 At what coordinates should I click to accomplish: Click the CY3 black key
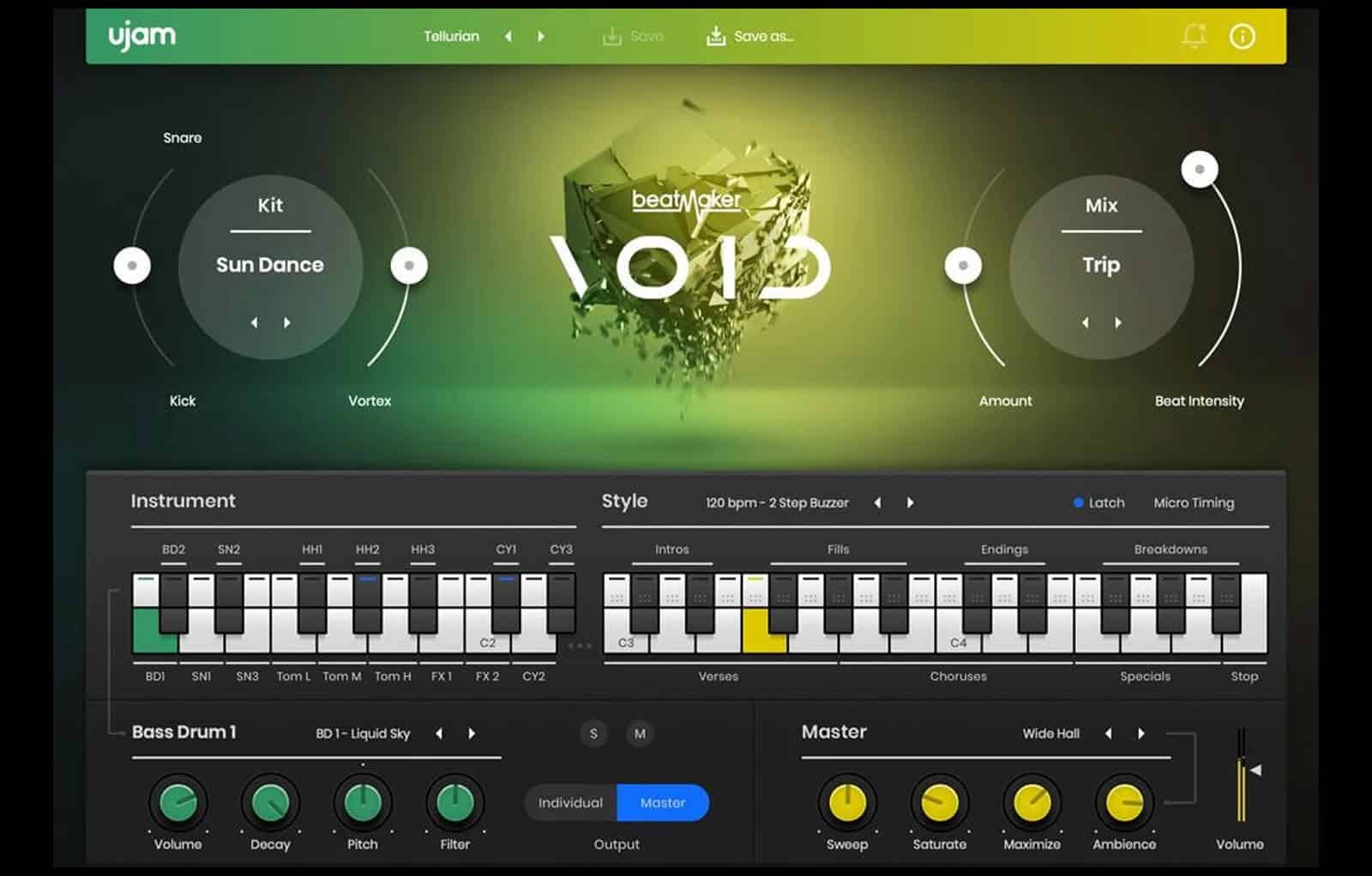coord(561,603)
